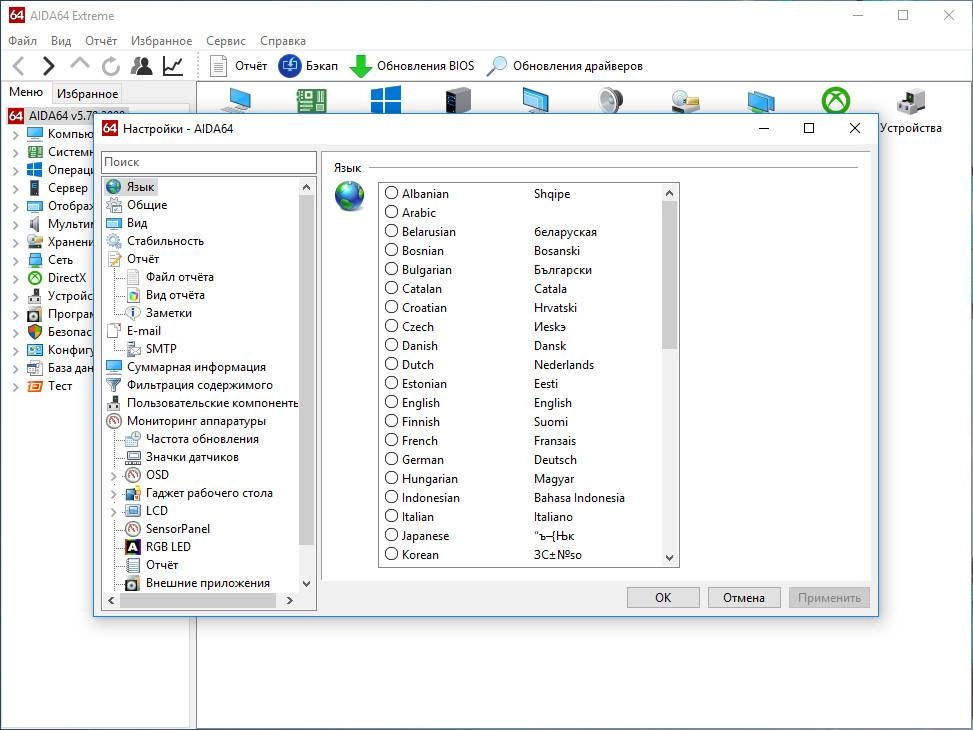Open SensorPanel settings page
The width and height of the screenshot is (973, 730).
pyautogui.click(x=177, y=529)
